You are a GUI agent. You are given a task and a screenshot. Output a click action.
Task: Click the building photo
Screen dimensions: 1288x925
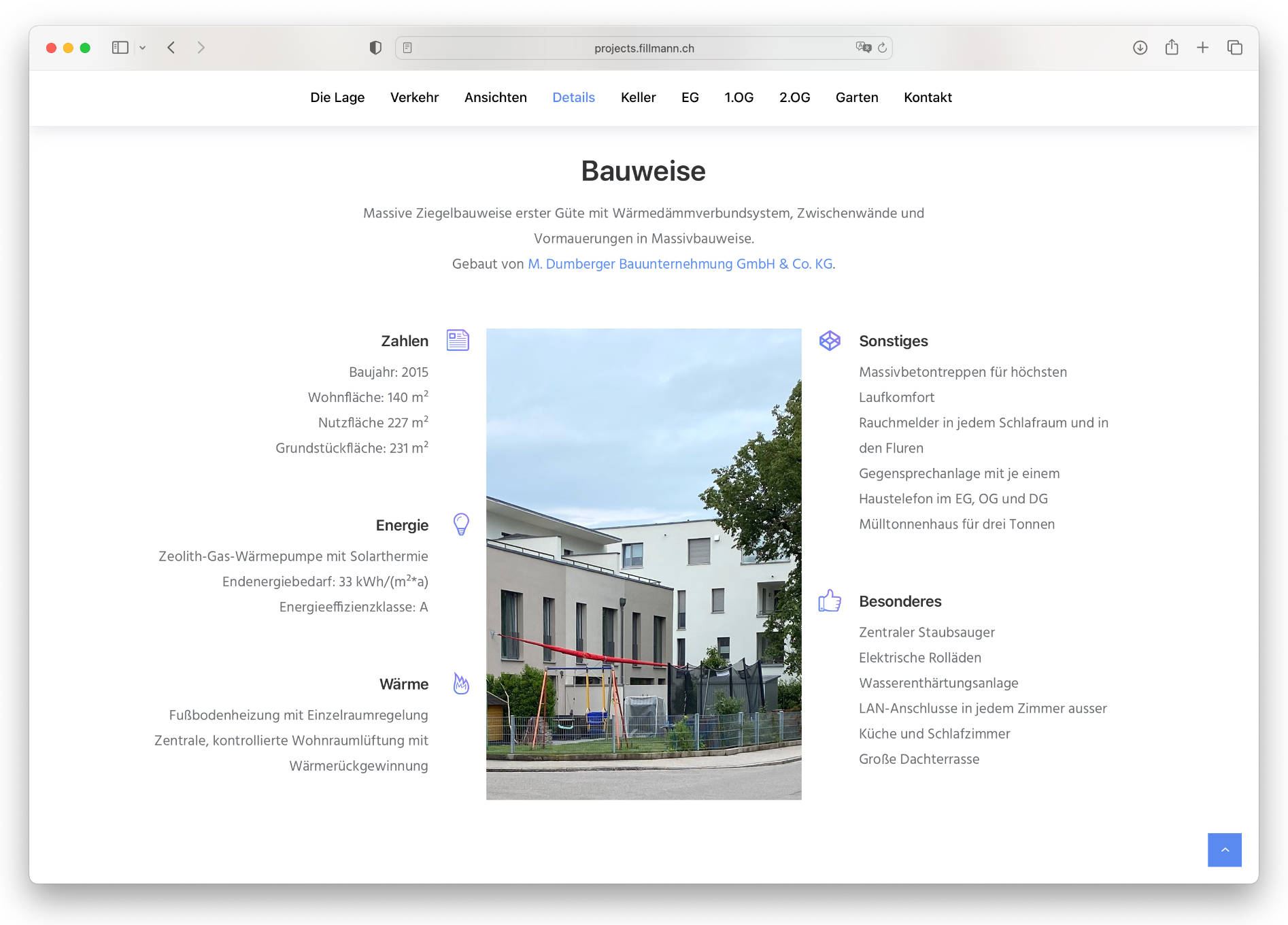[643, 564]
